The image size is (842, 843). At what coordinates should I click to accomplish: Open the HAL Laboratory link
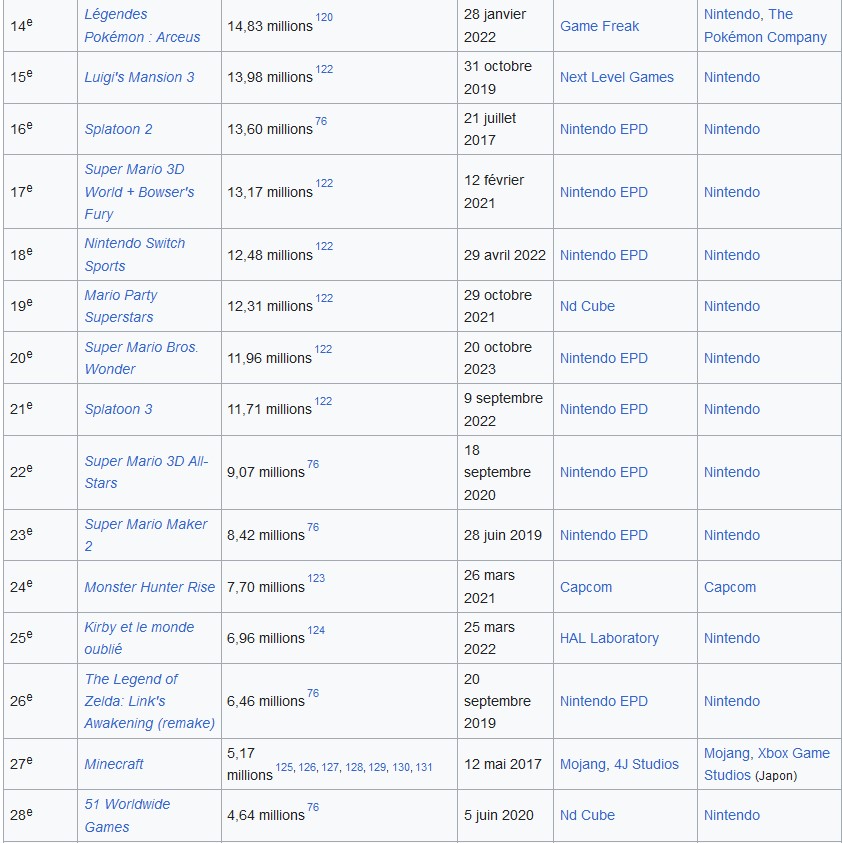609,638
